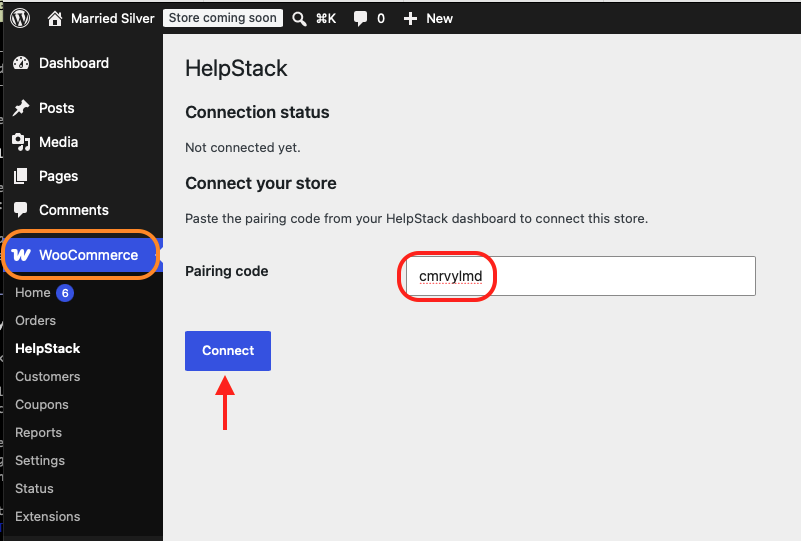Select the HelpStack submenu item
801x541 pixels.
click(48, 348)
